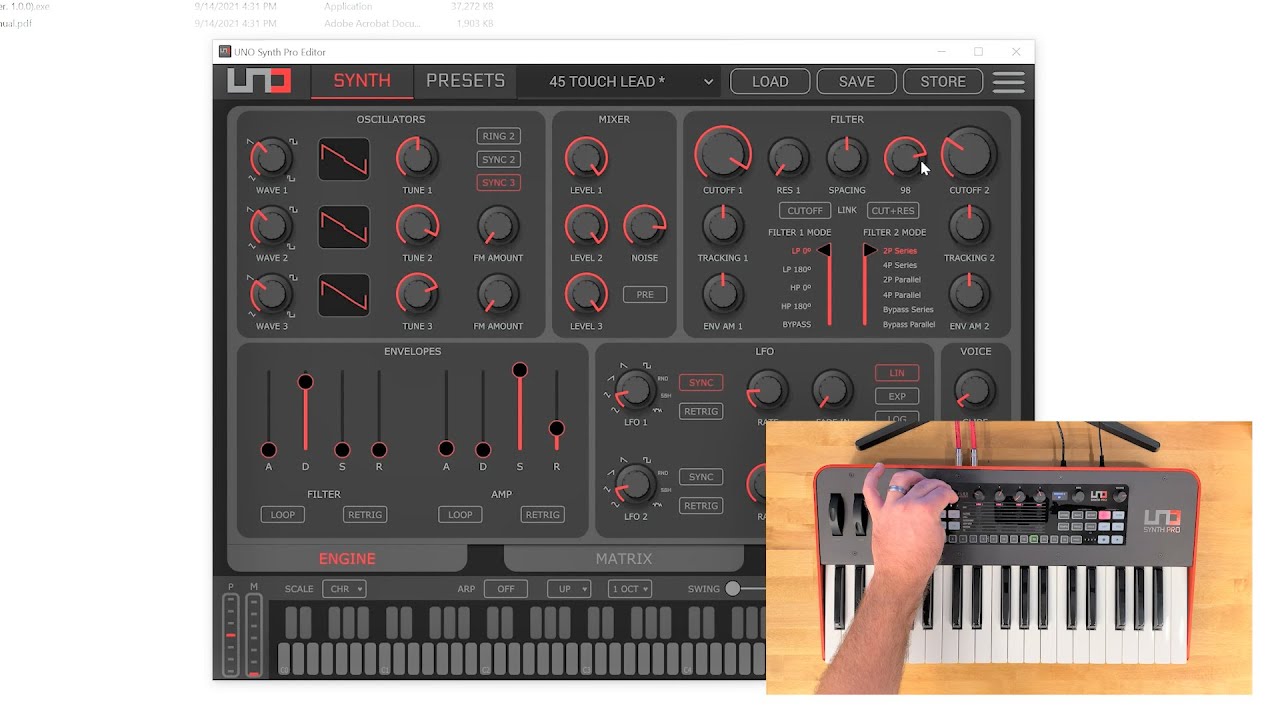This screenshot has width=1280, height=720.
Task: Switch to the PRESETS tab
Action: coord(465,81)
